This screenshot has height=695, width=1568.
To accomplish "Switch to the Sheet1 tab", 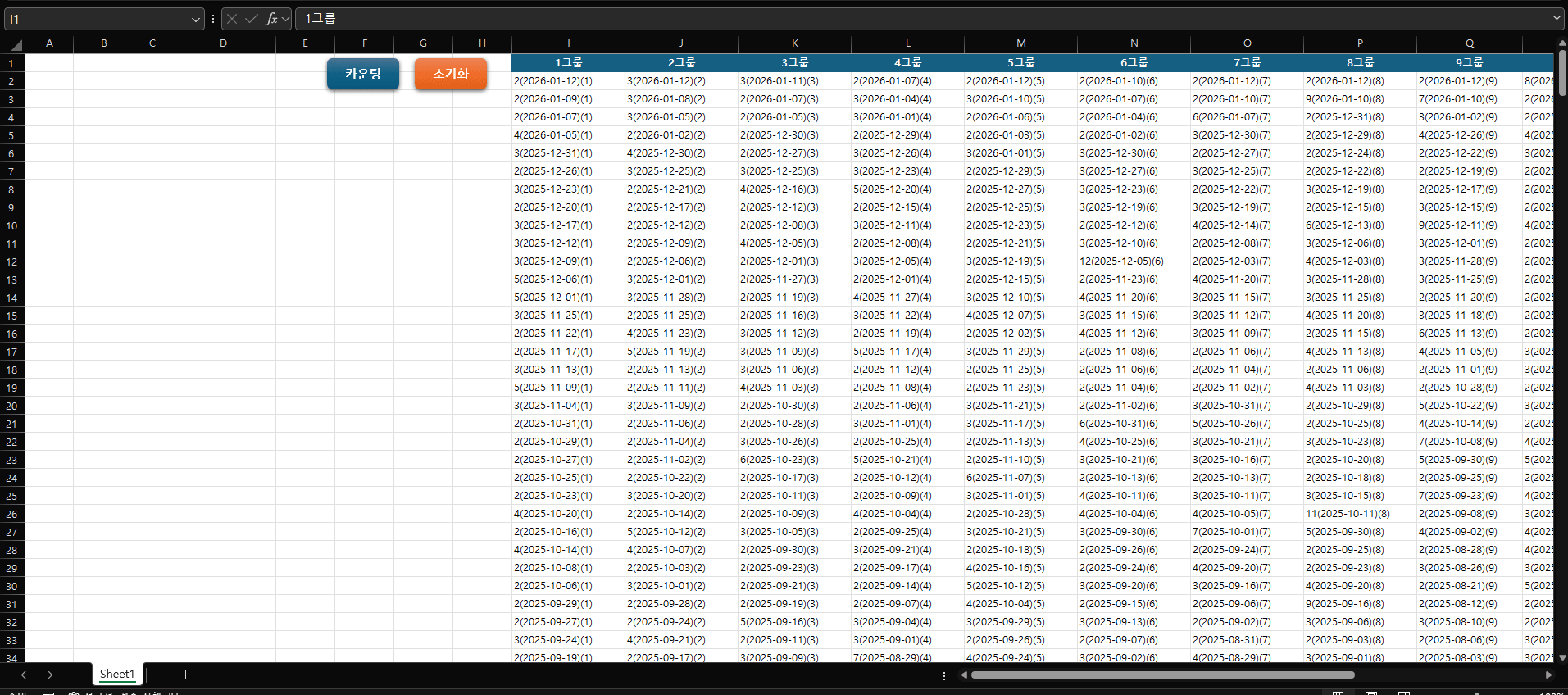I will click(x=116, y=675).
